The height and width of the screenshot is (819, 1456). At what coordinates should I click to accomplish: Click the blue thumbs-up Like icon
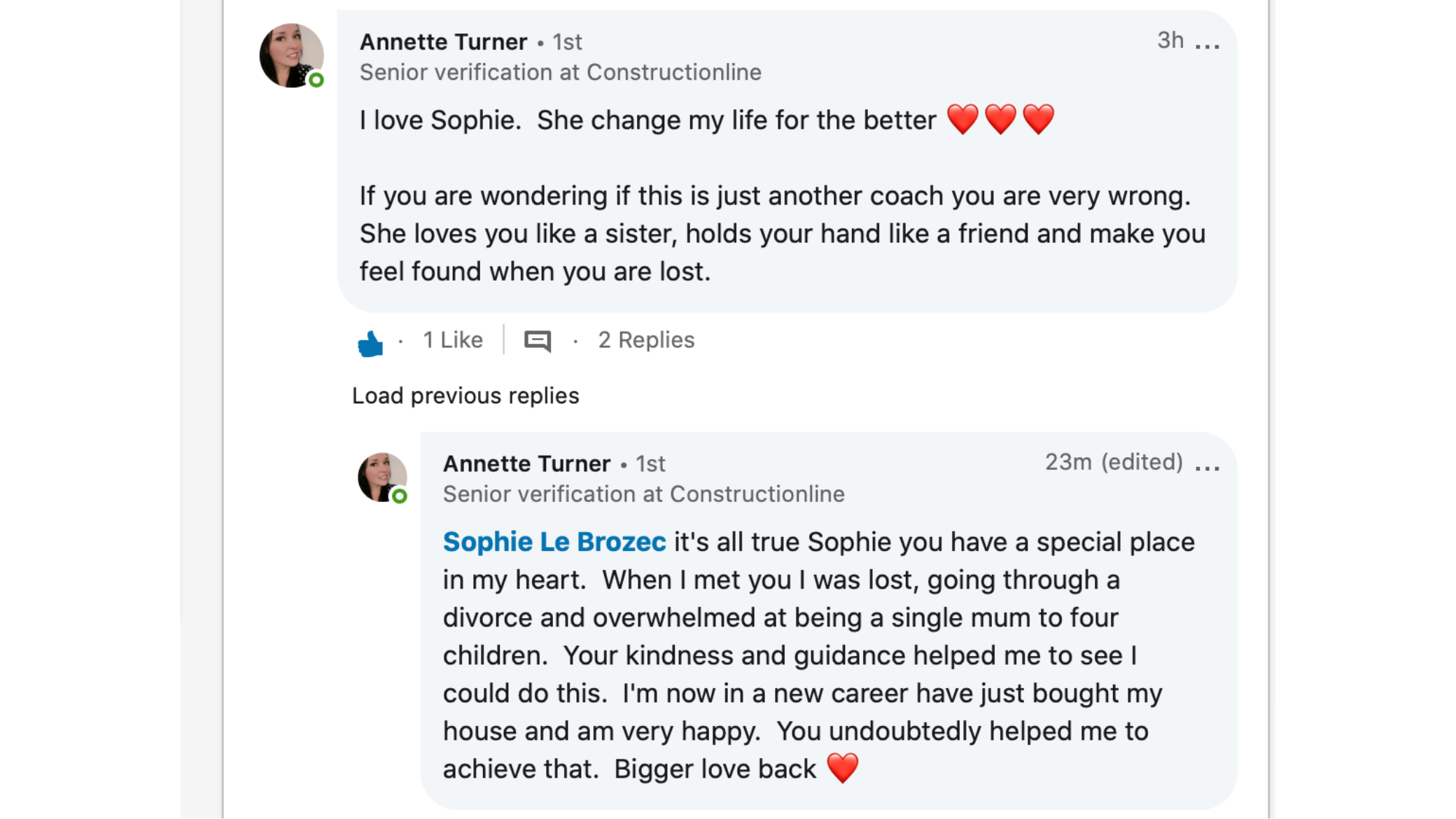pos(370,342)
